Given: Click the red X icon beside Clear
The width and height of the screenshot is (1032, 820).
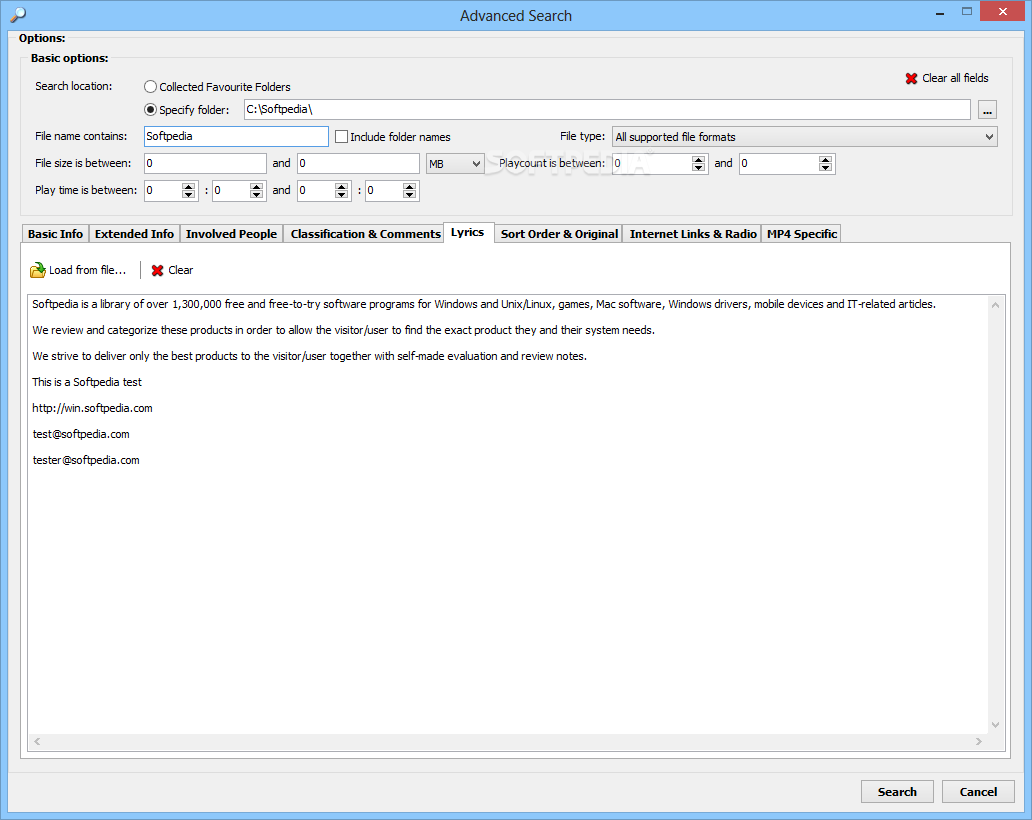Looking at the screenshot, I should pyautogui.click(x=157, y=270).
